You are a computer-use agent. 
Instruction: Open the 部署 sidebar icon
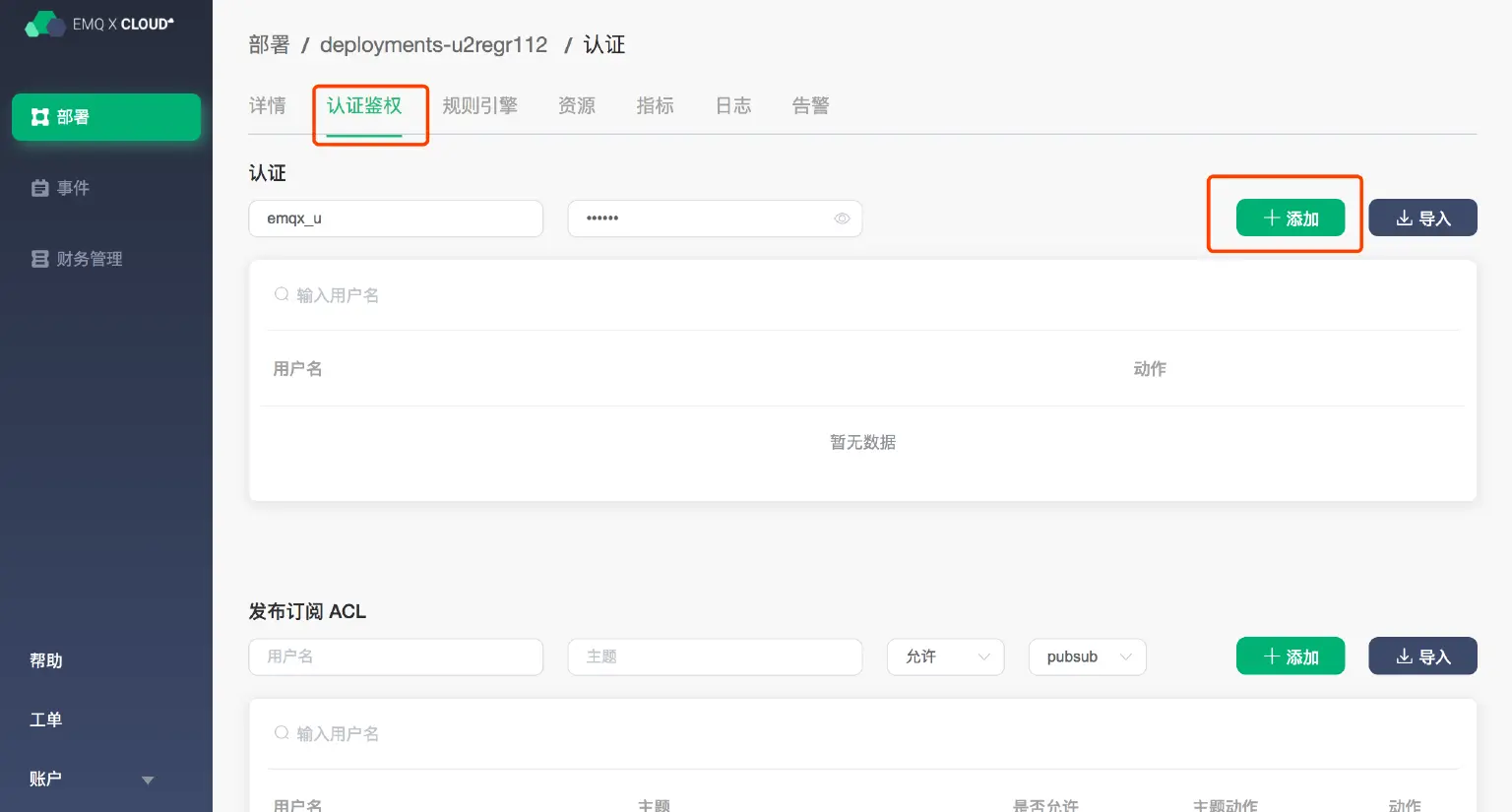[x=40, y=117]
